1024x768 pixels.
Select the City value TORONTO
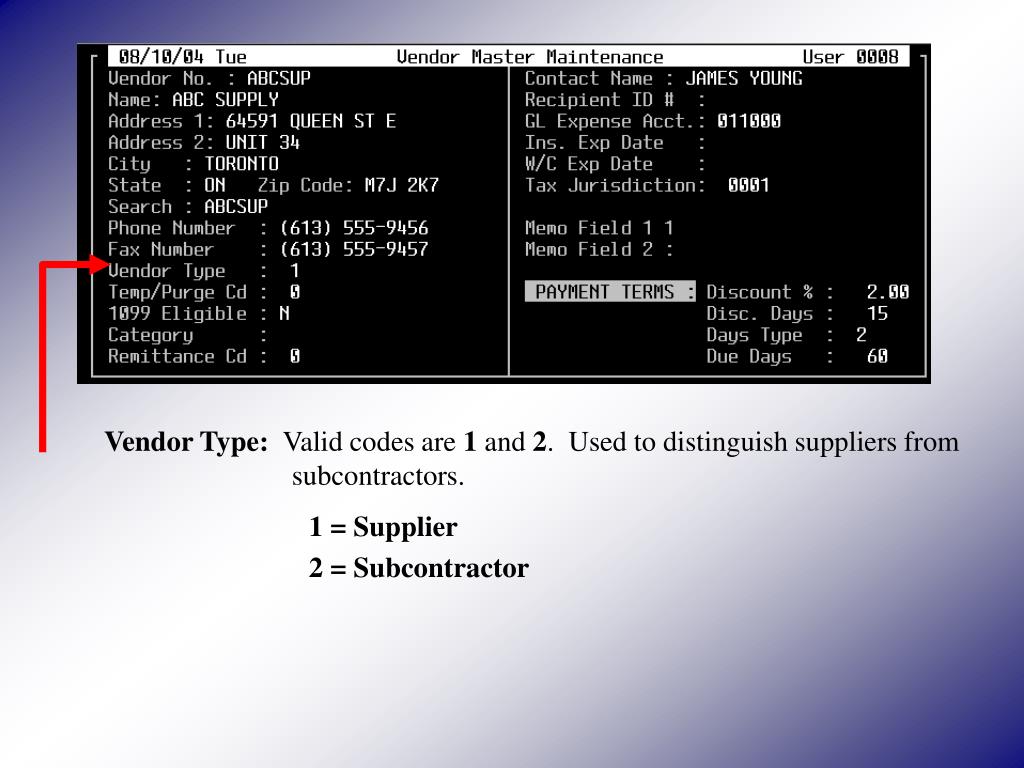click(x=241, y=164)
